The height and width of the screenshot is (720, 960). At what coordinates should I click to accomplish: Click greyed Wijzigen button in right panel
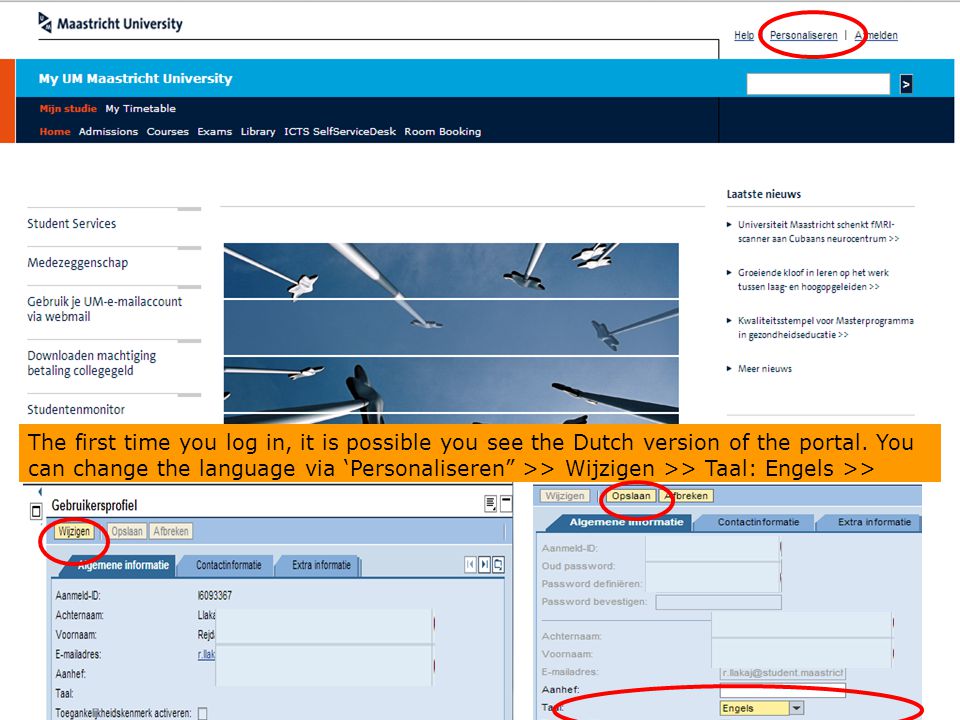click(565, 496)
